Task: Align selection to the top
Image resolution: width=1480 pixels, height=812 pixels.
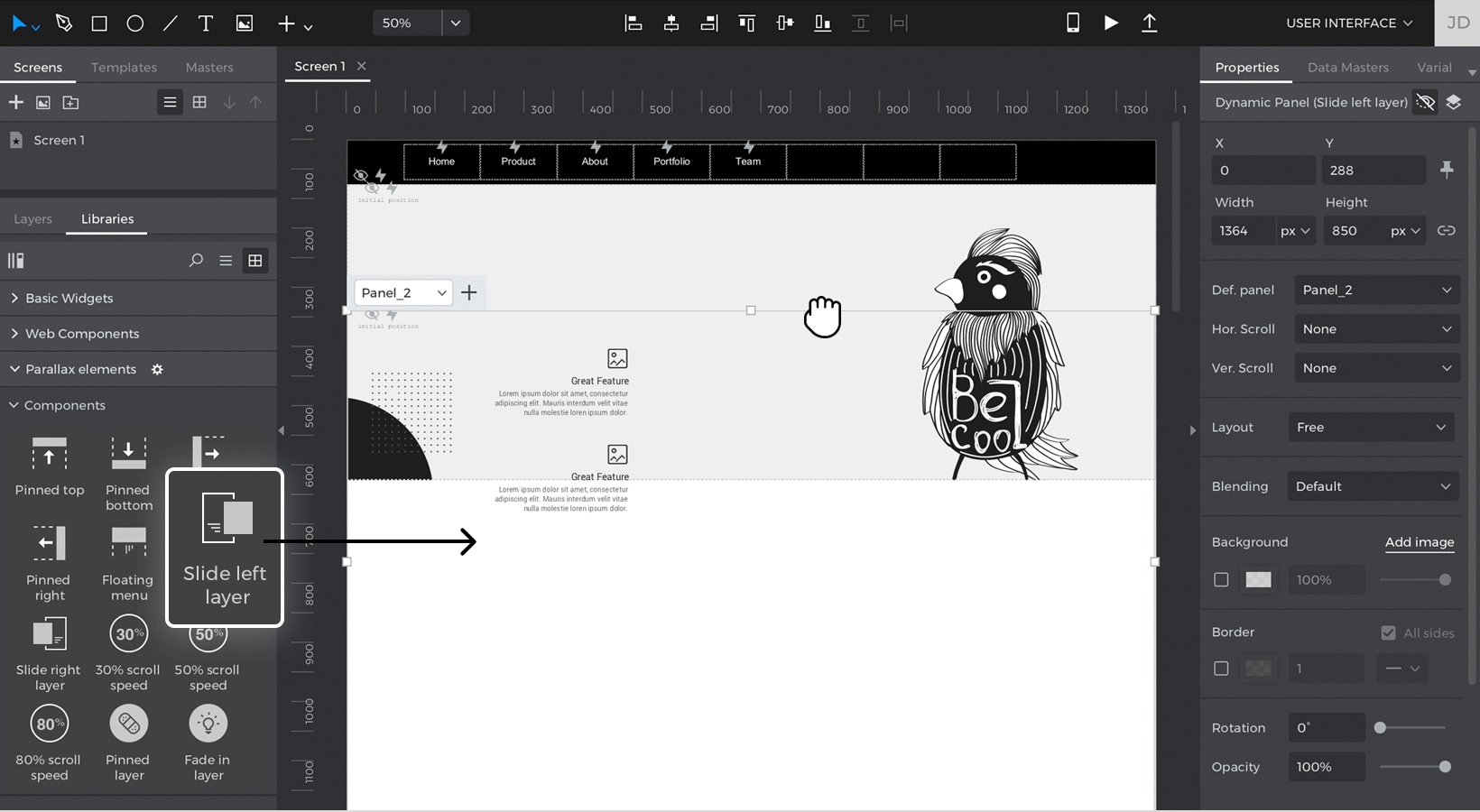Action: 747,23
